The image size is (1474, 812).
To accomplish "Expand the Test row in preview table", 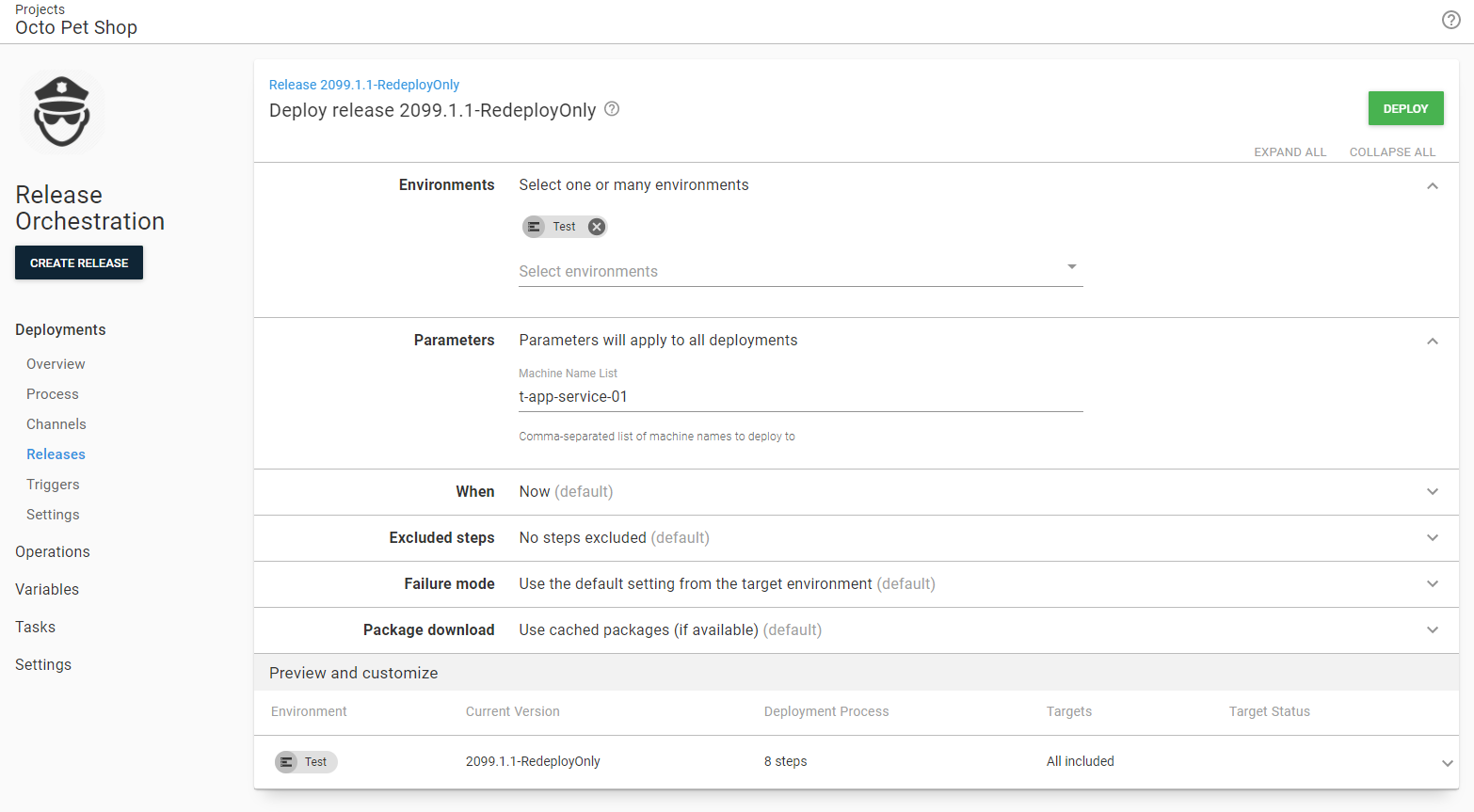I will click(x=1447, y=763).
